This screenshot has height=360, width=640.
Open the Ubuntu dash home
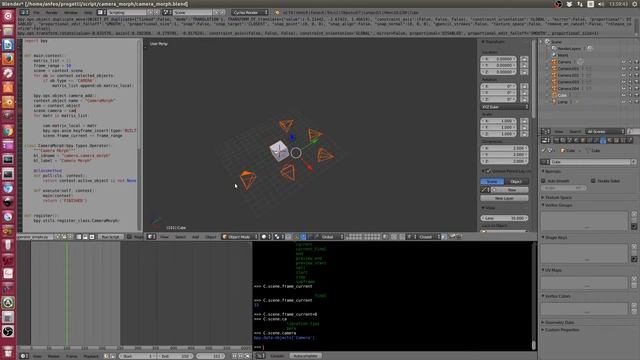[x=8, y=16]
